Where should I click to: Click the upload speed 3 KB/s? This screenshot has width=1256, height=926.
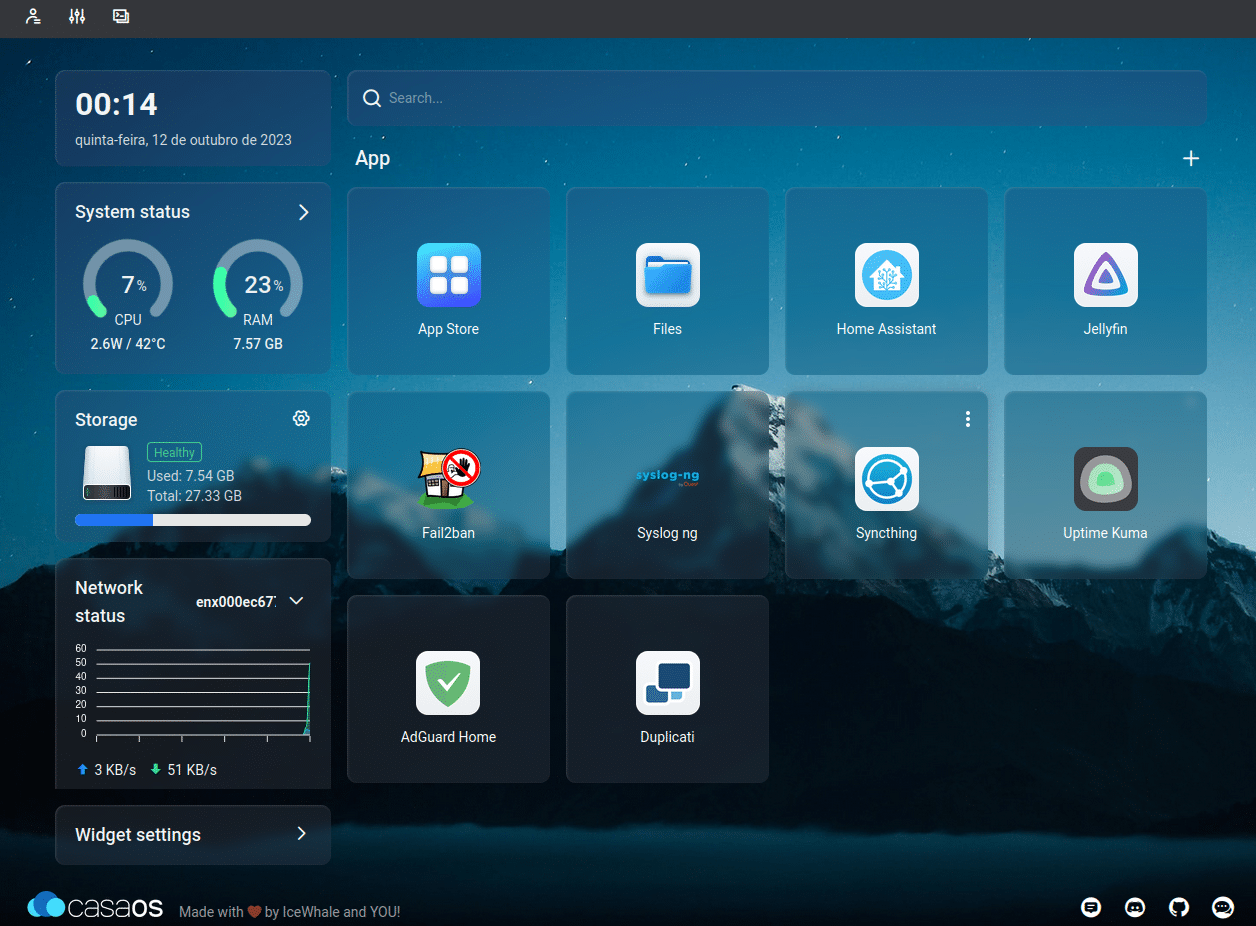click(107, 770)
